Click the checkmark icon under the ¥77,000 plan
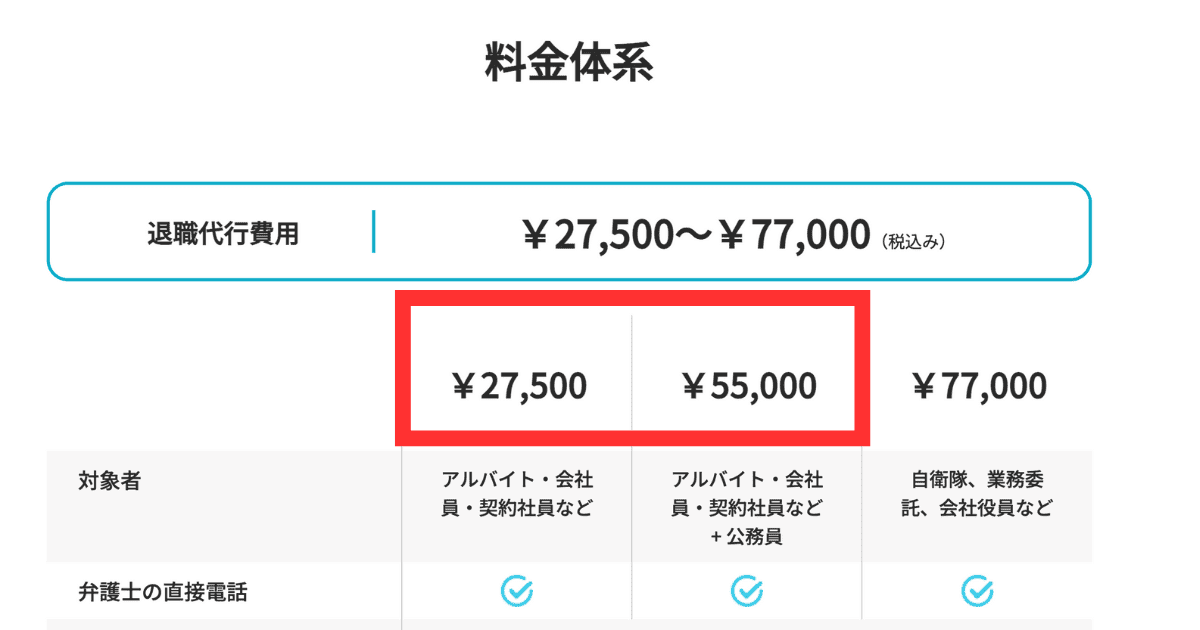The width and height of the screenshot is (1200, 630). [x=977, y=591]
